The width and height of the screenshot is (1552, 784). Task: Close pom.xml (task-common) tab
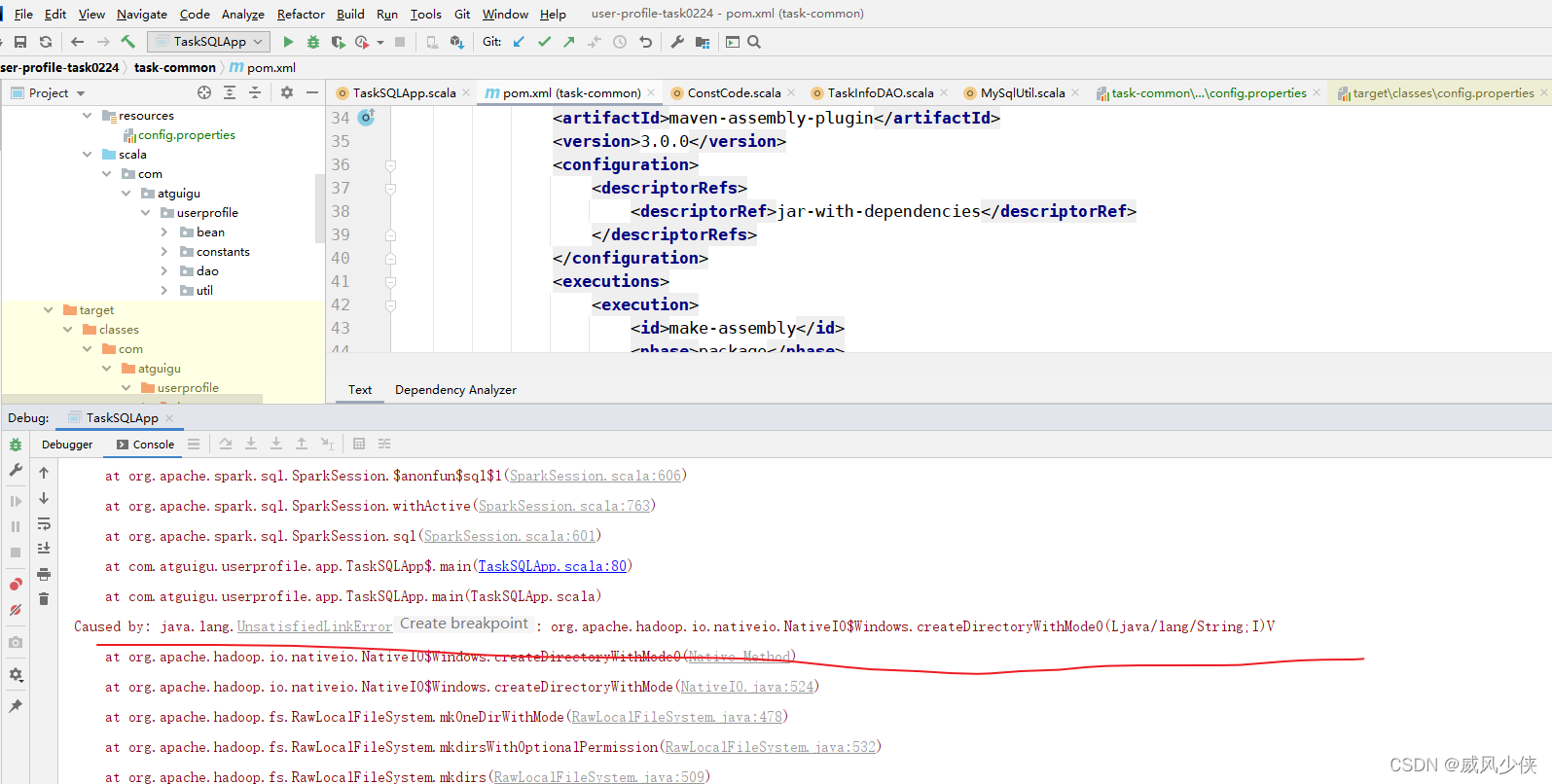pyautogui.click(x=652, y=93)
